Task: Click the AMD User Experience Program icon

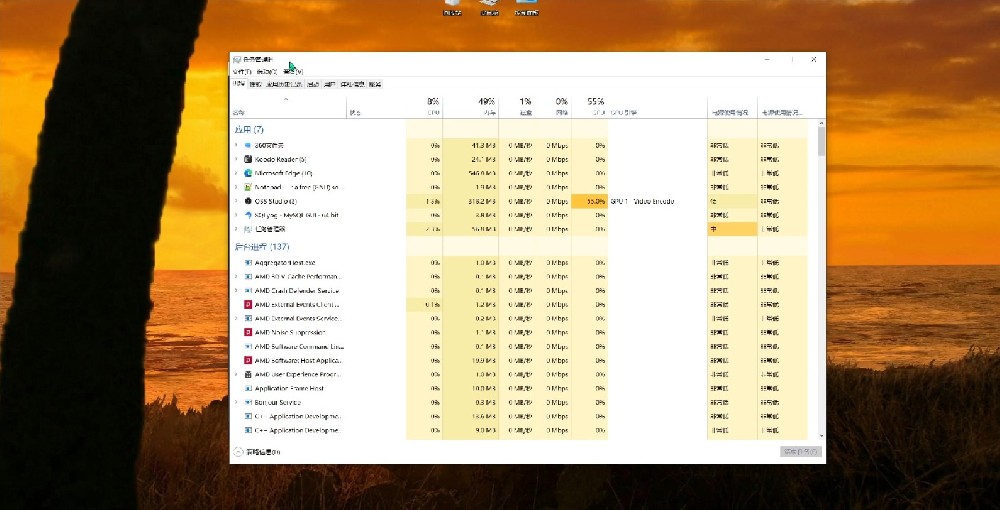Action: [248, 374]
